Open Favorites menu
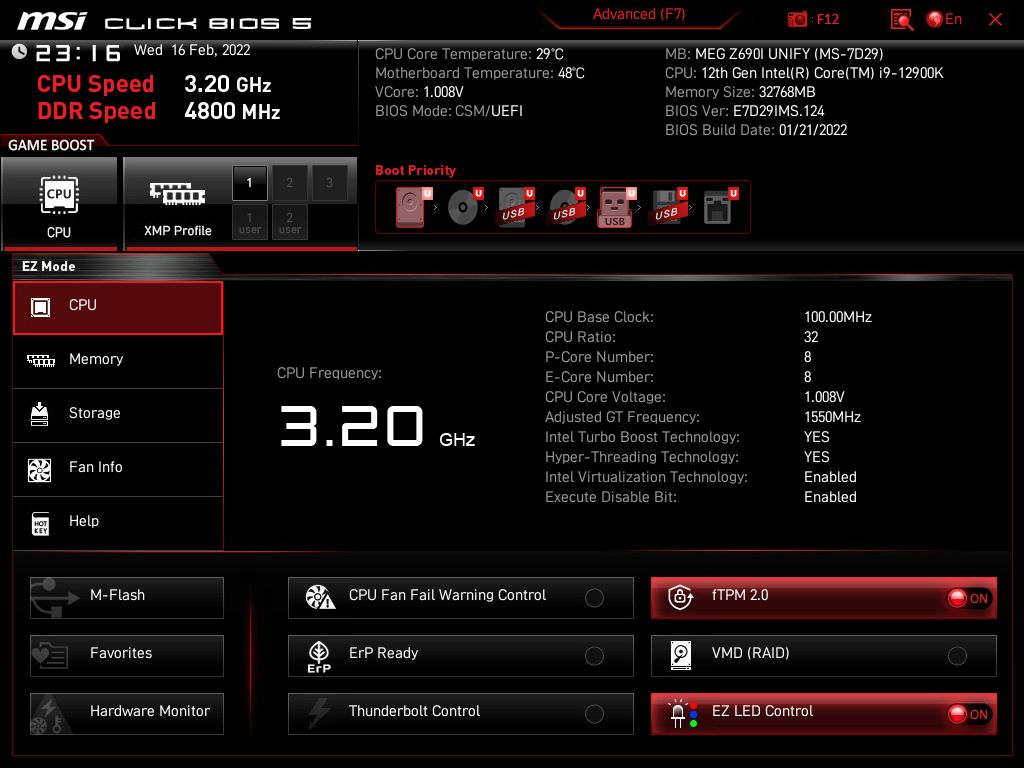 127,656
